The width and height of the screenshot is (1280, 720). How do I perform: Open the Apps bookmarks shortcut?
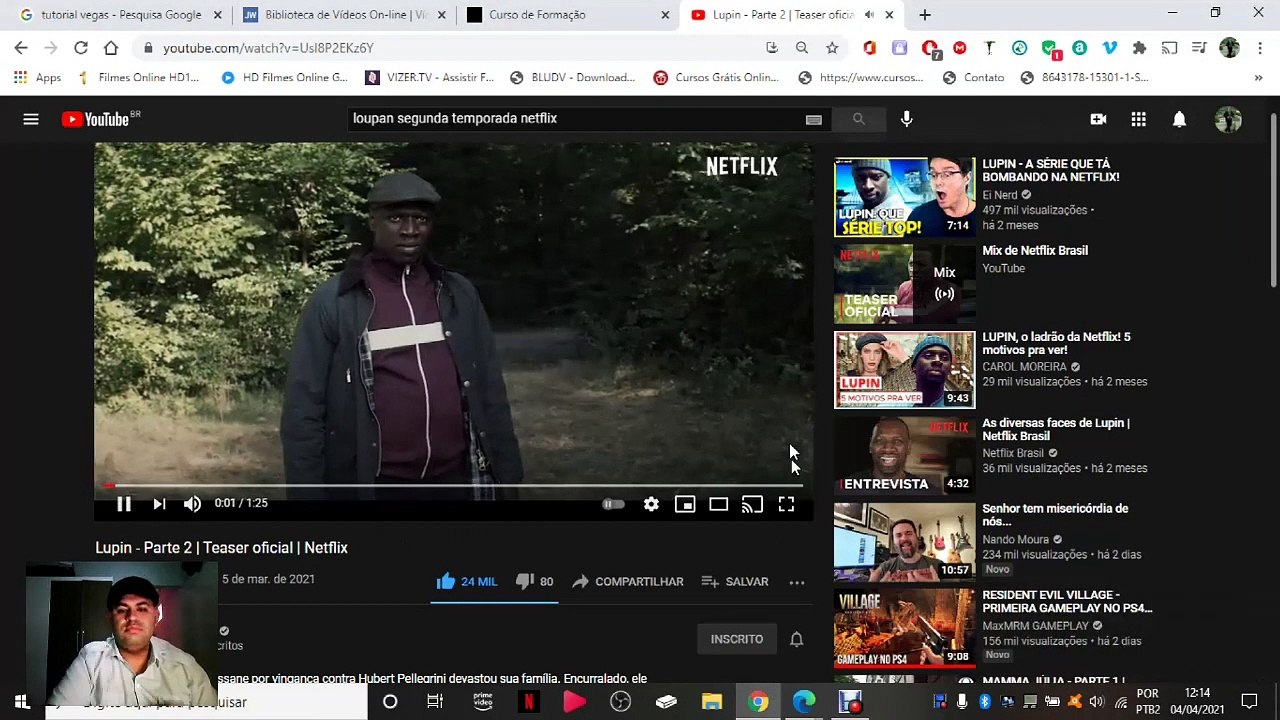coord(37,77)
